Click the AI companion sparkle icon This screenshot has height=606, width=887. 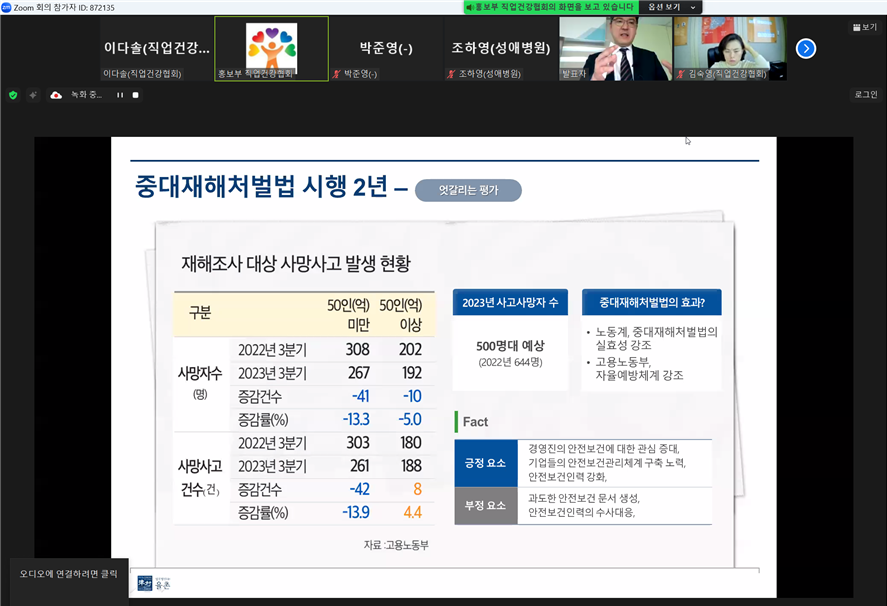(x=33, y=95)
